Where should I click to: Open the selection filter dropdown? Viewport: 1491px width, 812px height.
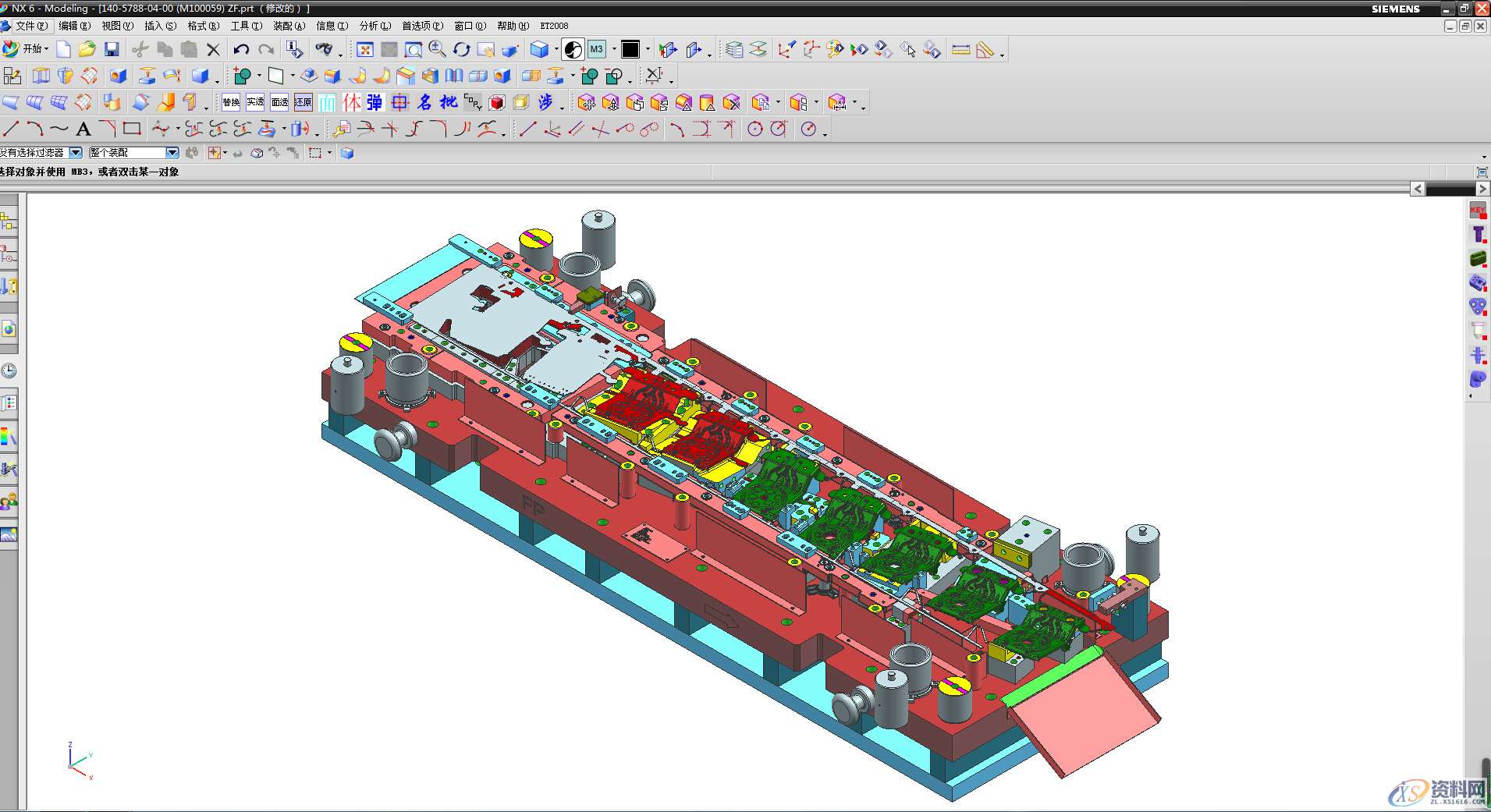tap(76, 153)
